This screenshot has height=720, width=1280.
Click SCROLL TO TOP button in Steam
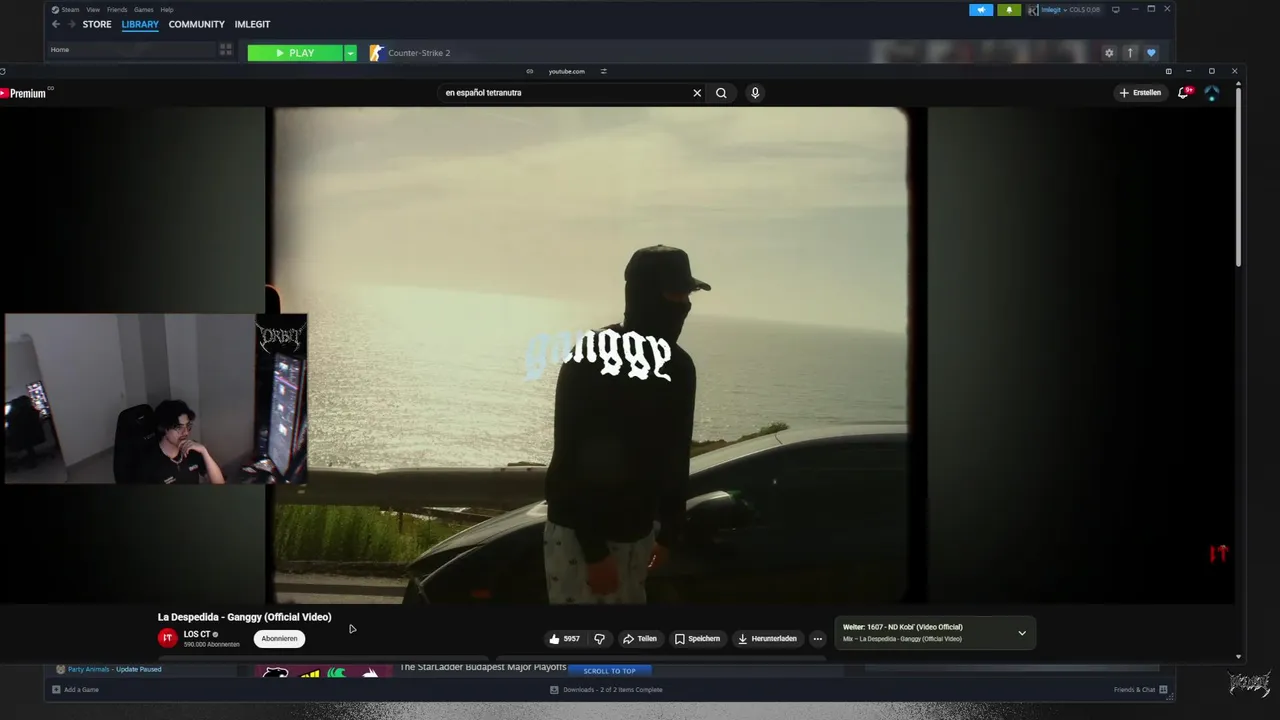click(610, 671)
